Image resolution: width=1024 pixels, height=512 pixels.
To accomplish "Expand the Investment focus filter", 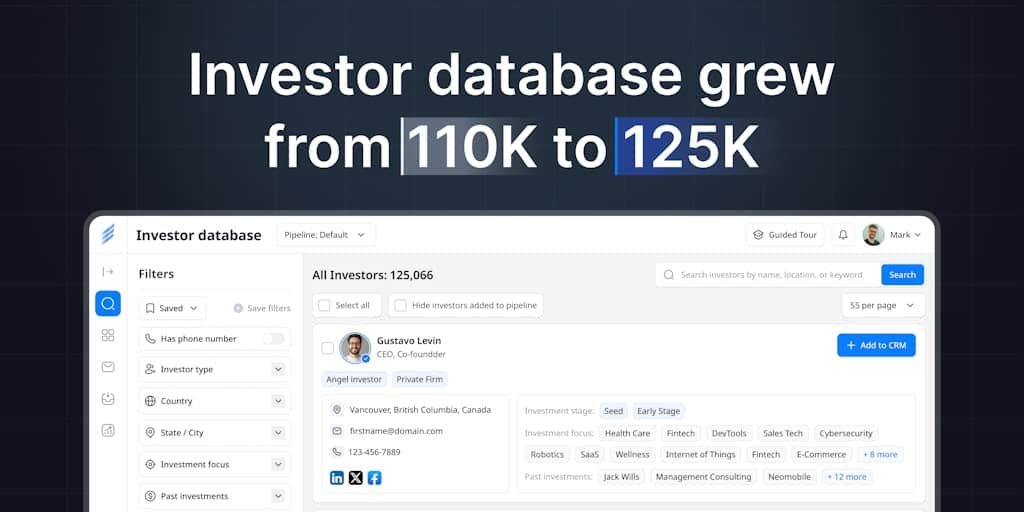I will [279, 464].
